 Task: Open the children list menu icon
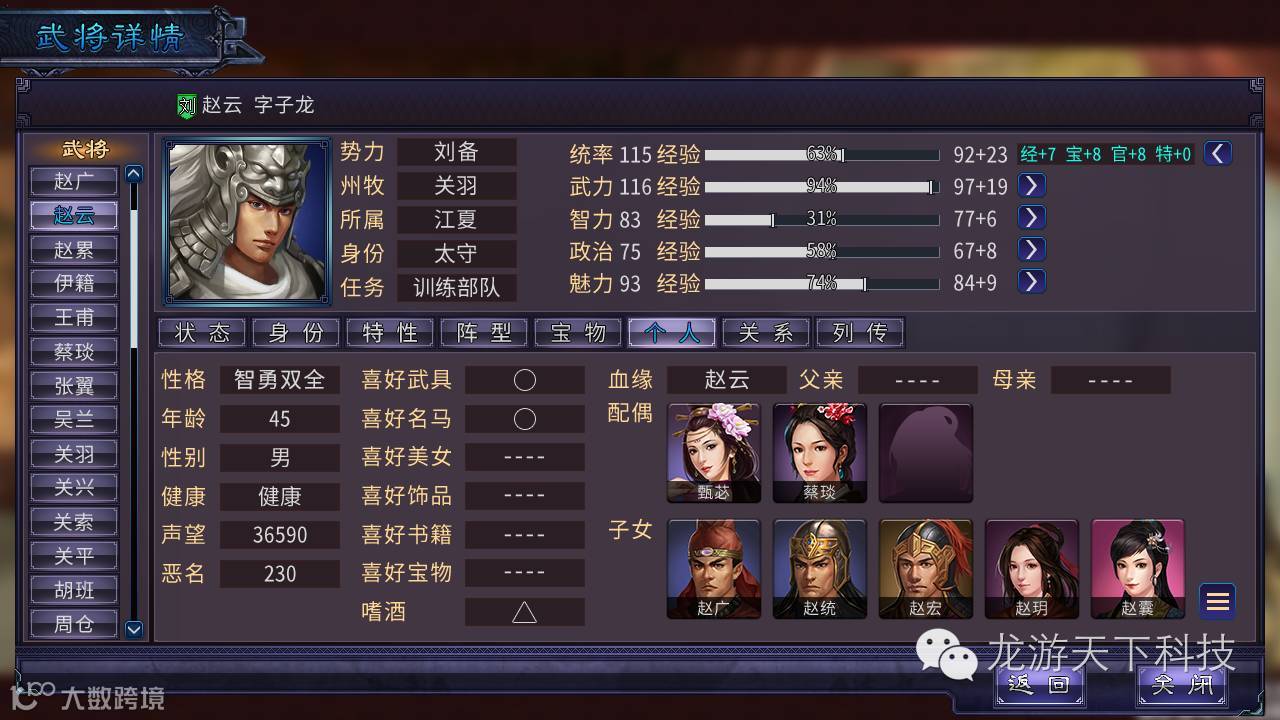pos(1217,601)
